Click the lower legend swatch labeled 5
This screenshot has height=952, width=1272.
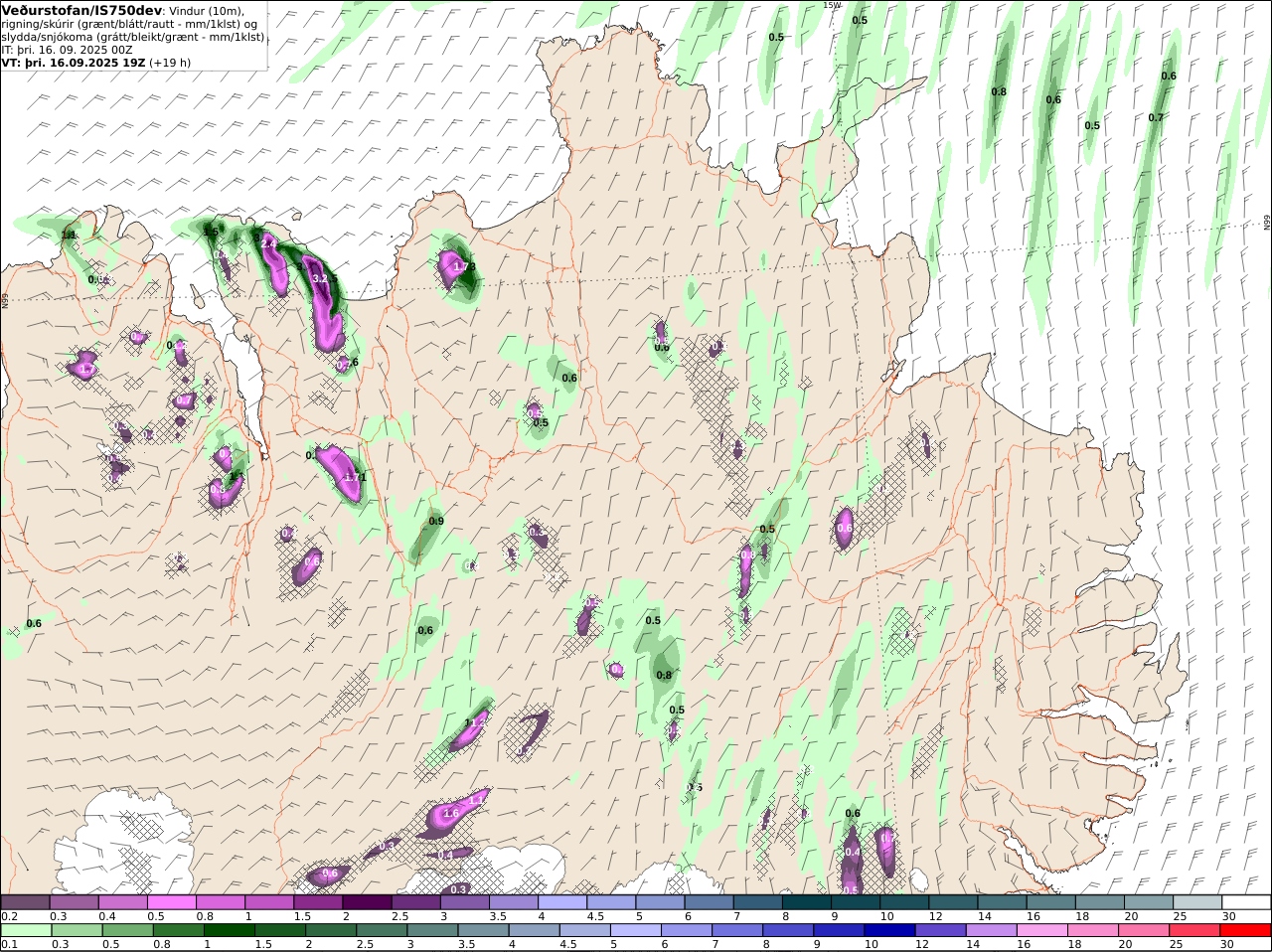pos(634,930)
